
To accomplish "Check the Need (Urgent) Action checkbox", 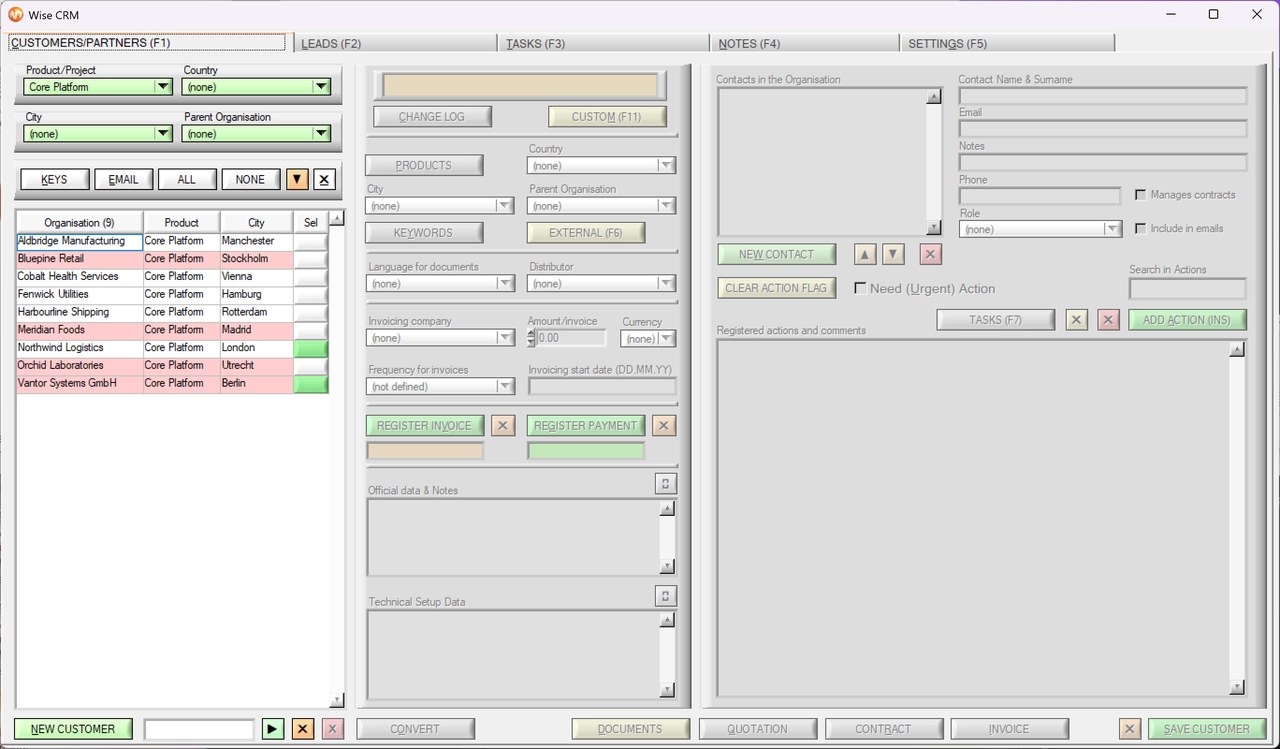I will (860, 288).
